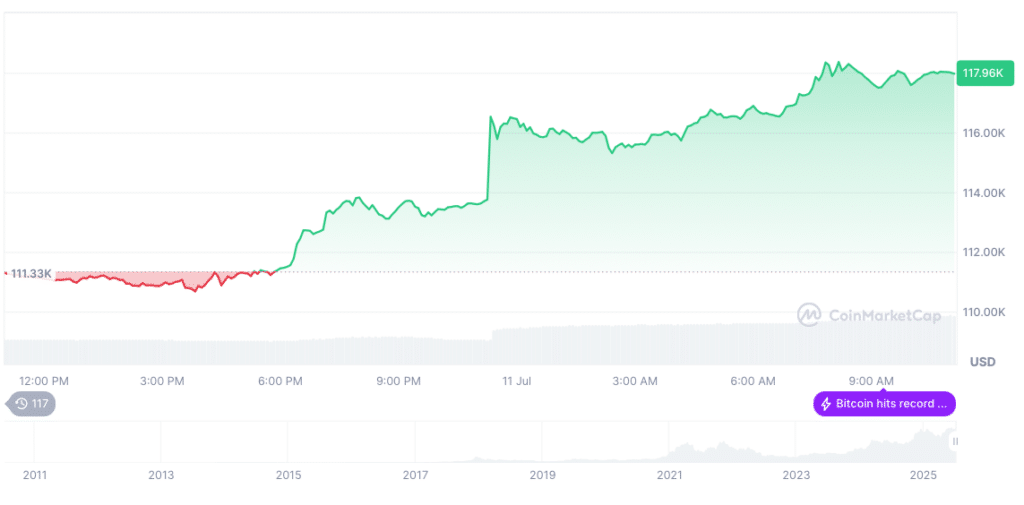Click the USD currency label

[x=982, y=362]
